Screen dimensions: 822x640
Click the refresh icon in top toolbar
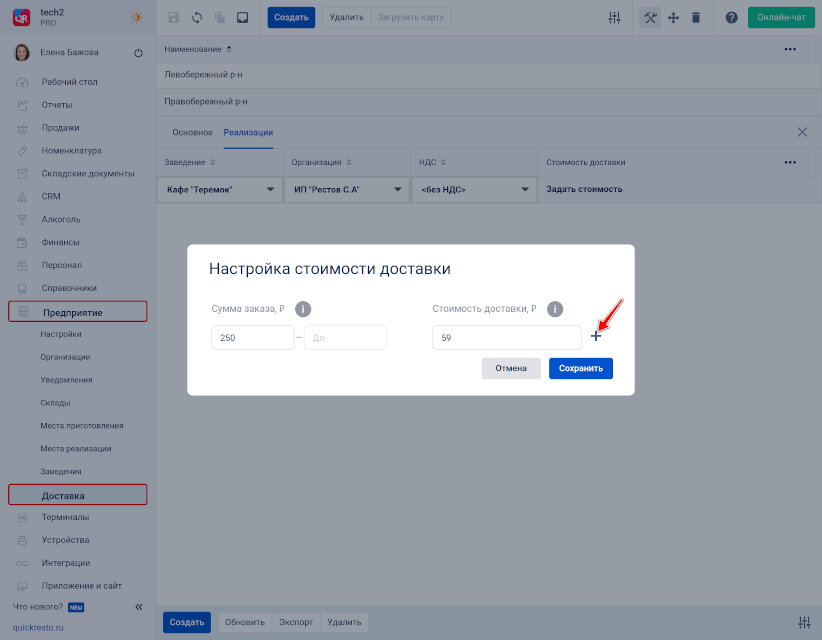(x=198, y=18)
